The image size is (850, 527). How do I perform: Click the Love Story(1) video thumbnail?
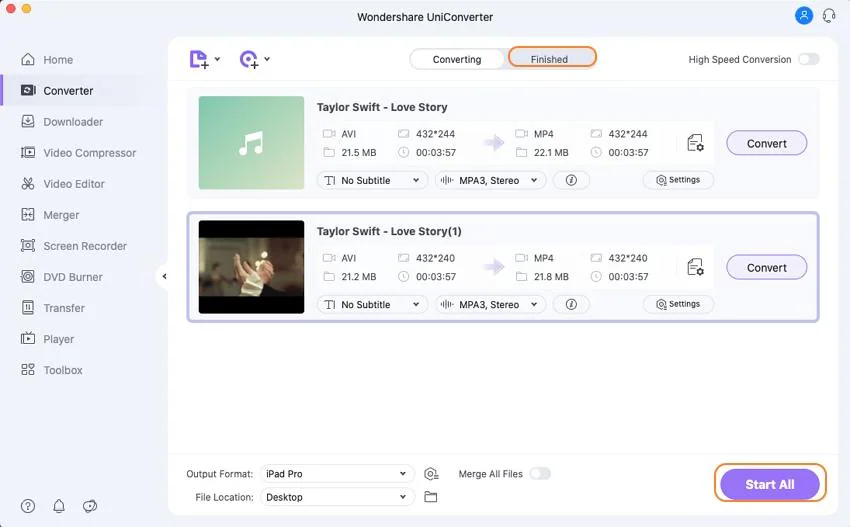(251, 267)
